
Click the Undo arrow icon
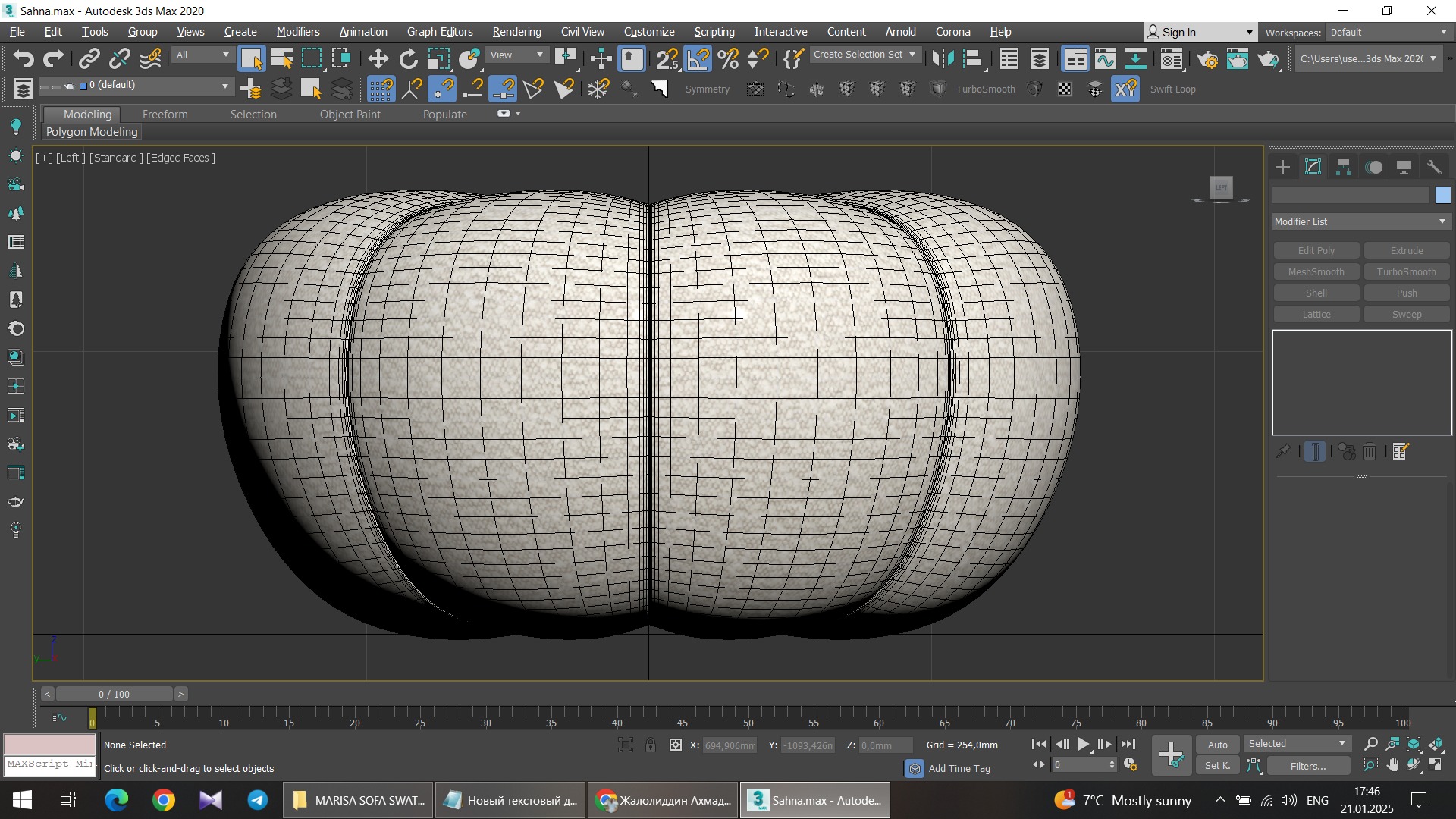24,58
